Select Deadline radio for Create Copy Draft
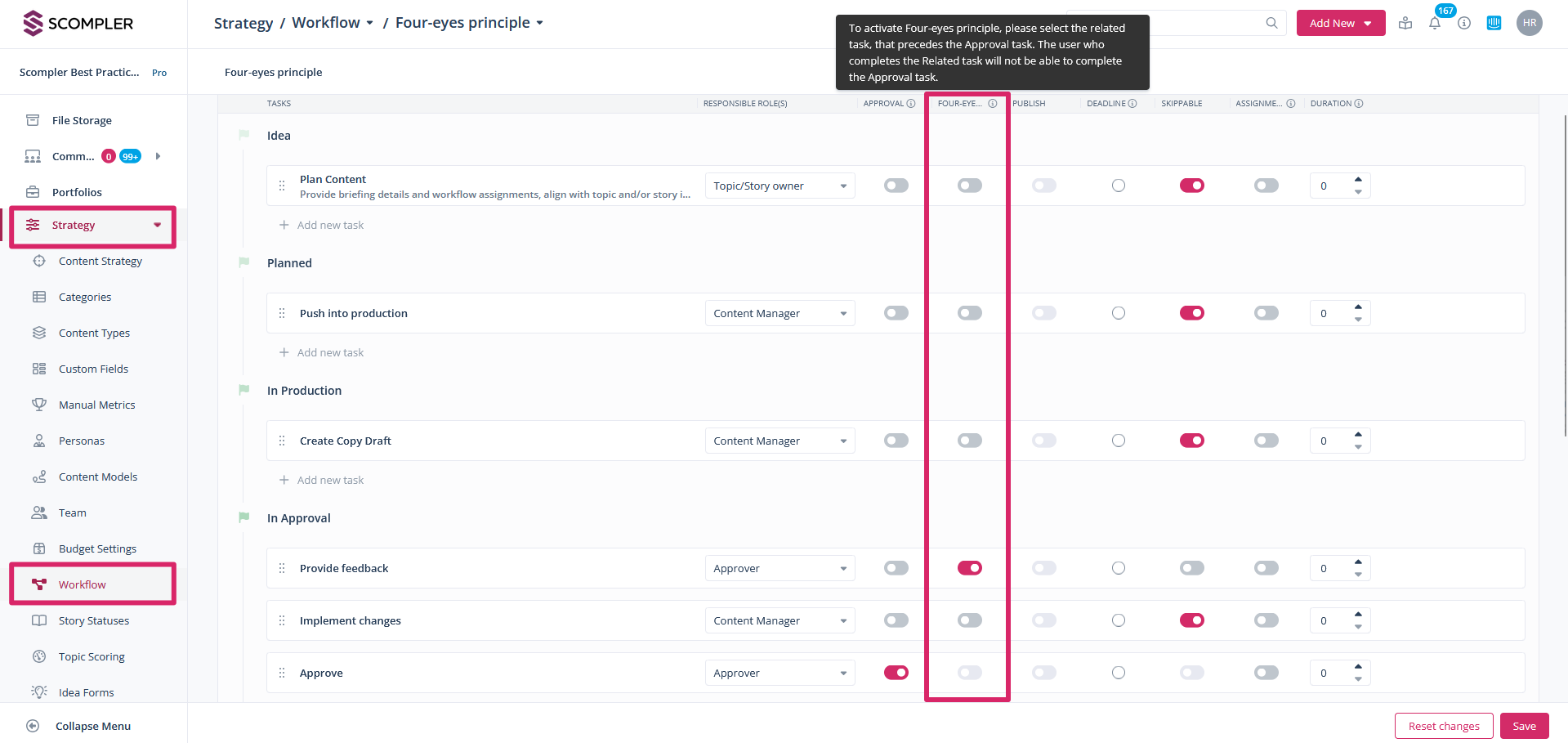Viewport: 1568px width, 743px height. [x=1118, y=441]
